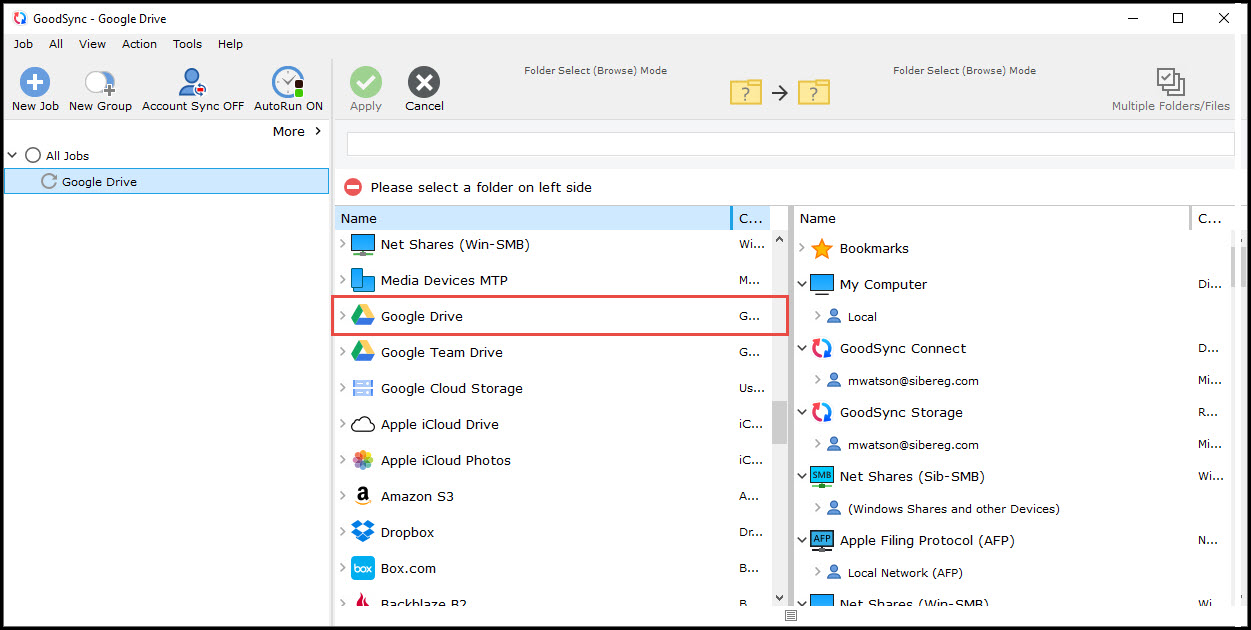Click the Apple iCloud Photos icon
Viewport: 1251px width, 630px height.
pos(363,460)
